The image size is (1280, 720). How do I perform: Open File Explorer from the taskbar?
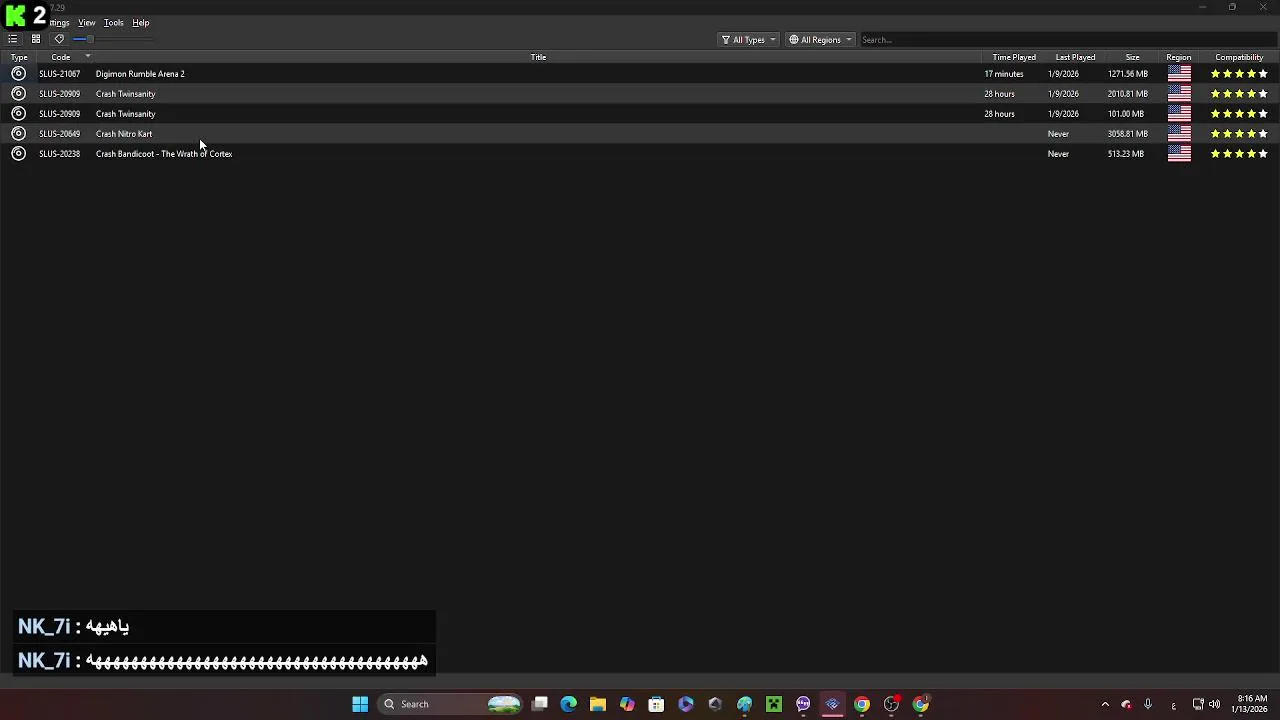click(x=598, y=704)
